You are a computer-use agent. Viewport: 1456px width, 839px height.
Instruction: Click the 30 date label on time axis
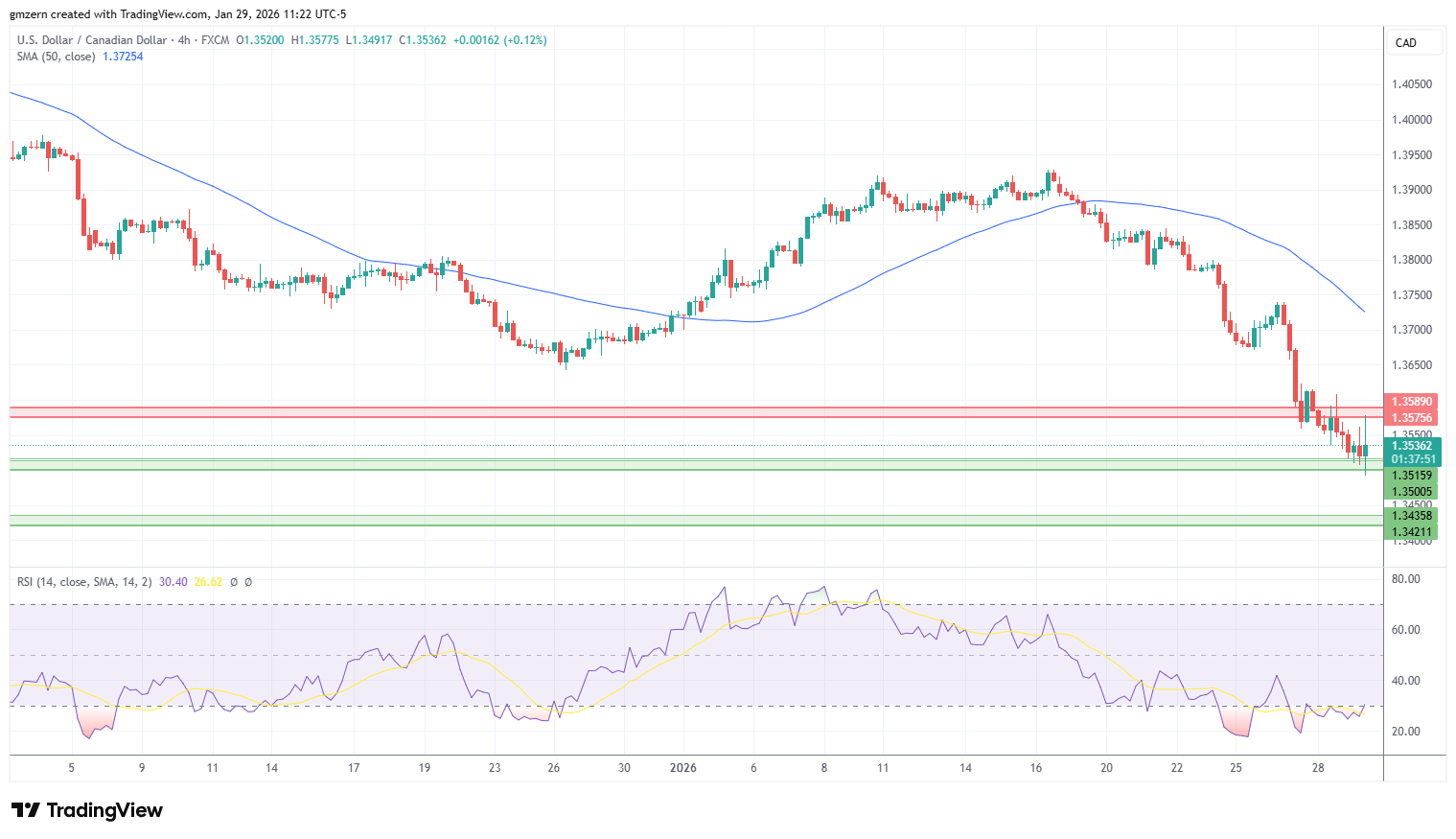coord(625,768)
